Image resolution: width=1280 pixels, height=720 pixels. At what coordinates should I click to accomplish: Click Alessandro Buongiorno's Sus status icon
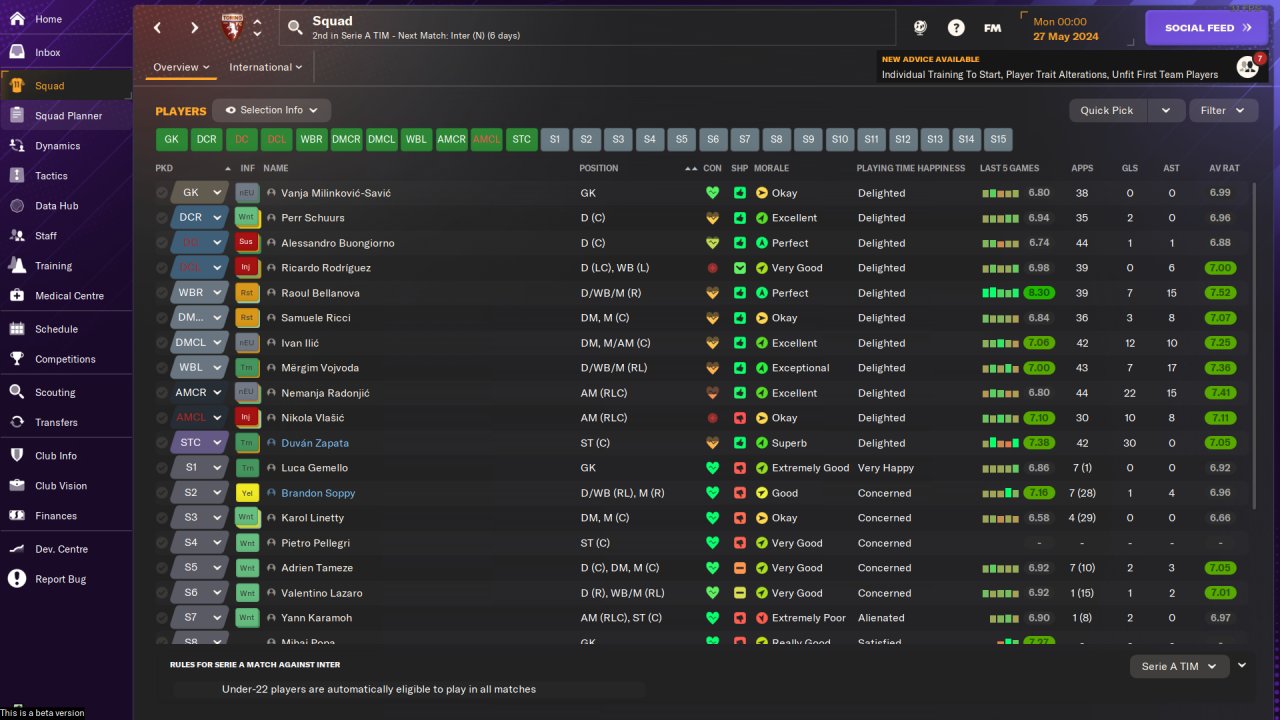(x=246, y=243)
